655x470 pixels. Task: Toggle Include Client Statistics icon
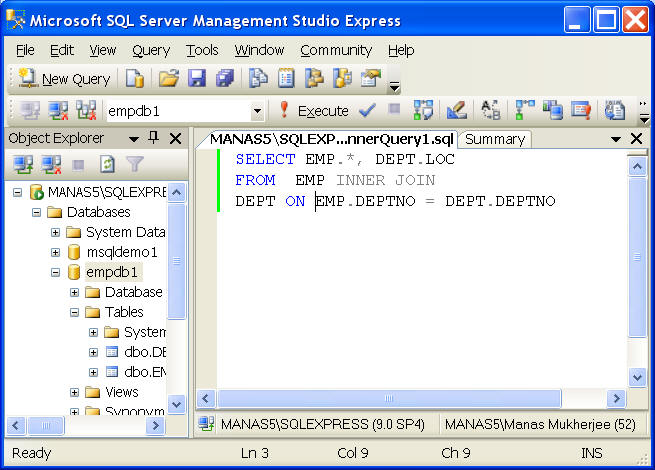coord(552,111)
